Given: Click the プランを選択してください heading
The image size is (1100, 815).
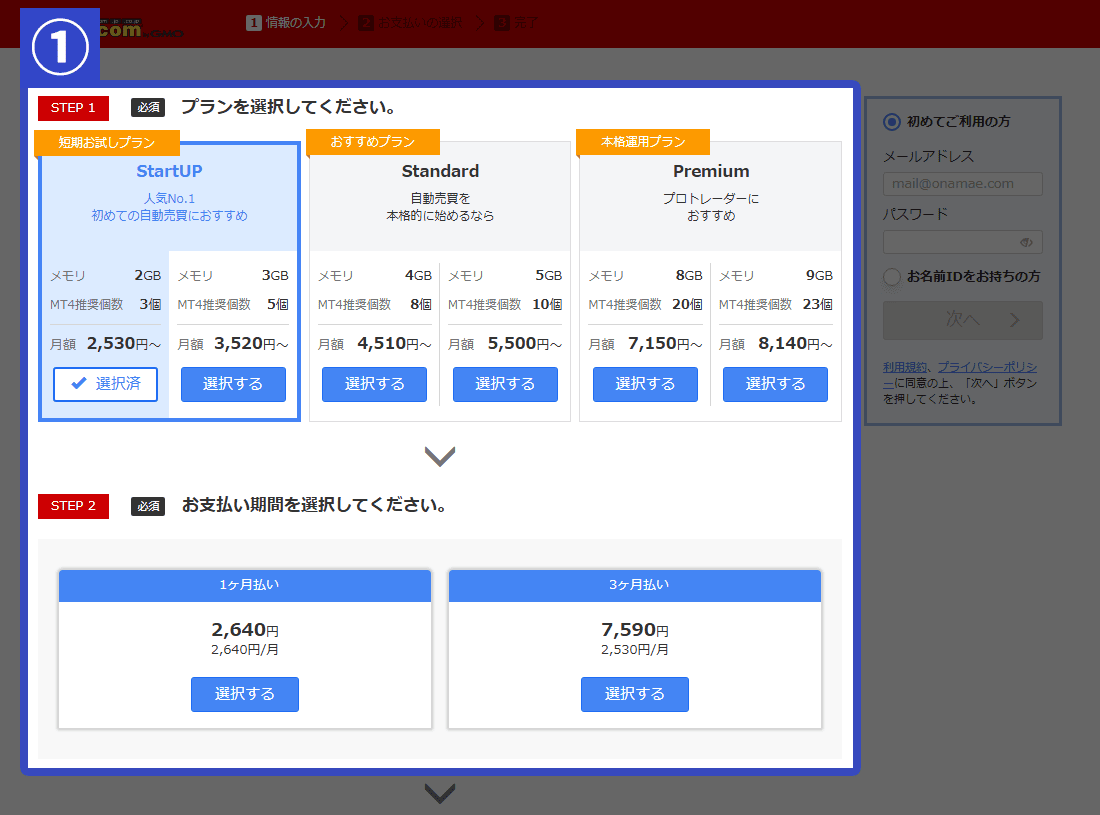Looking at the screenshot, I should click(x=288, y=107).
